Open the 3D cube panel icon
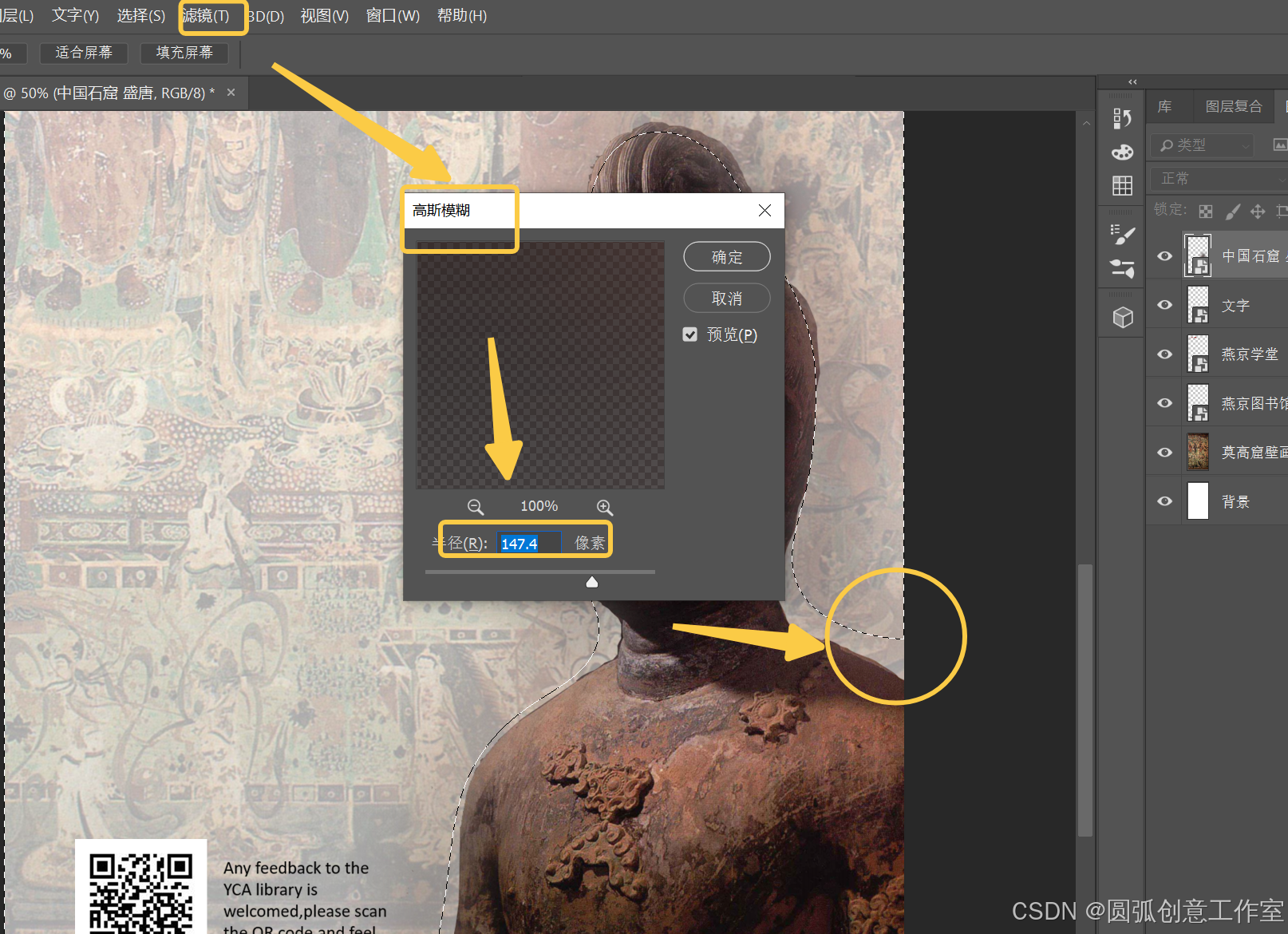1288x934 pixels. [1123, 318]
